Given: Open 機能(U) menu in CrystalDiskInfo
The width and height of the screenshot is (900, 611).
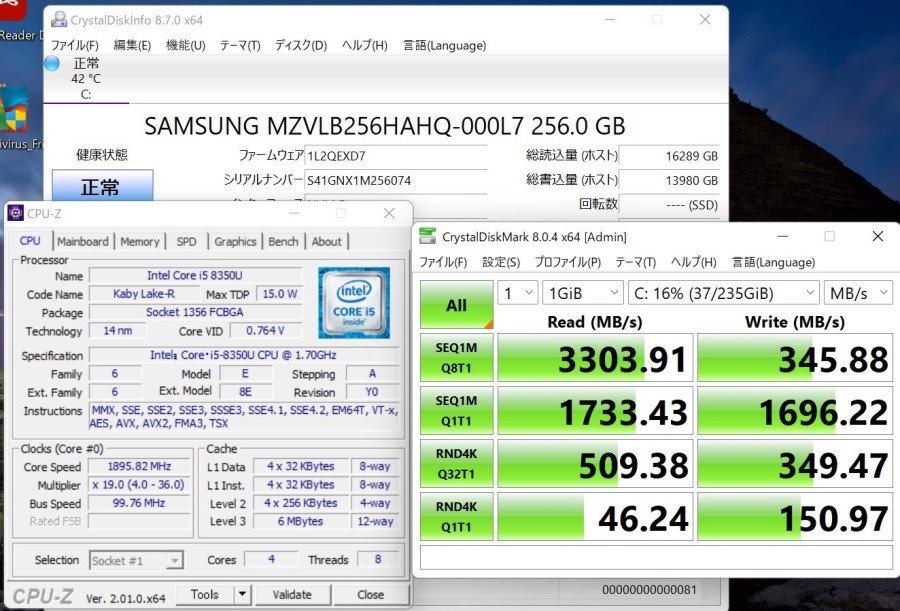Looking at the screenshot, I should pyautogui.click(x=185, y=45).
